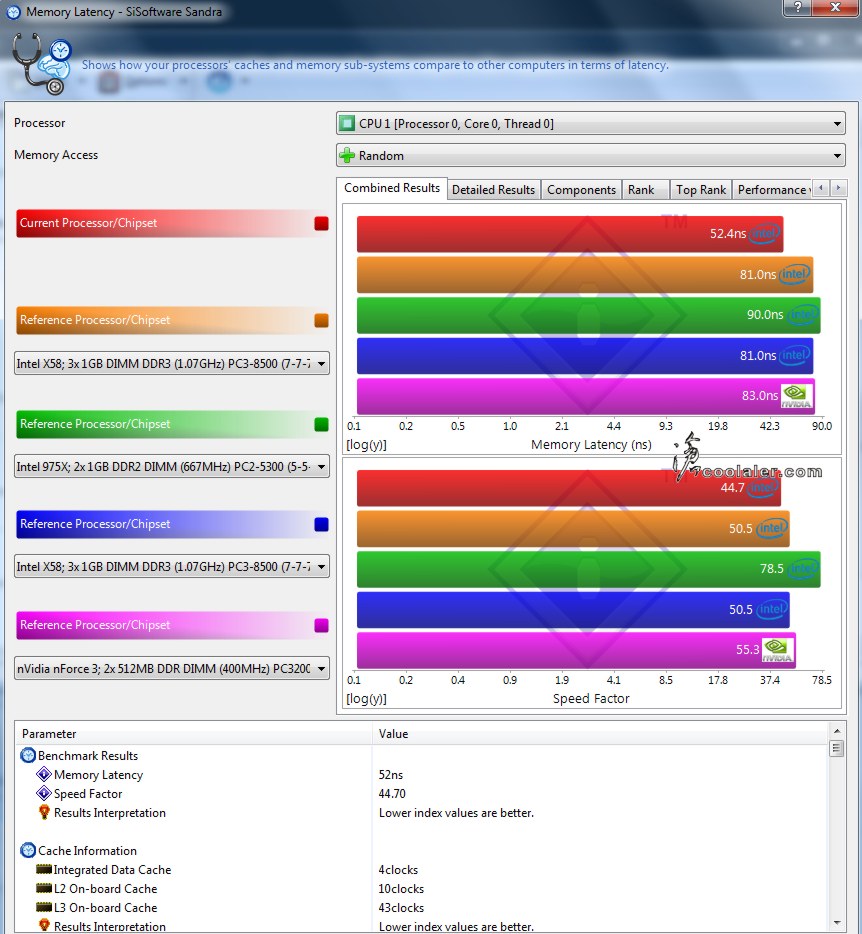Click the Speed Factor diamond icon in list
Screen dimensions: 862x934
pyautogui.click(x=43, y=793)
